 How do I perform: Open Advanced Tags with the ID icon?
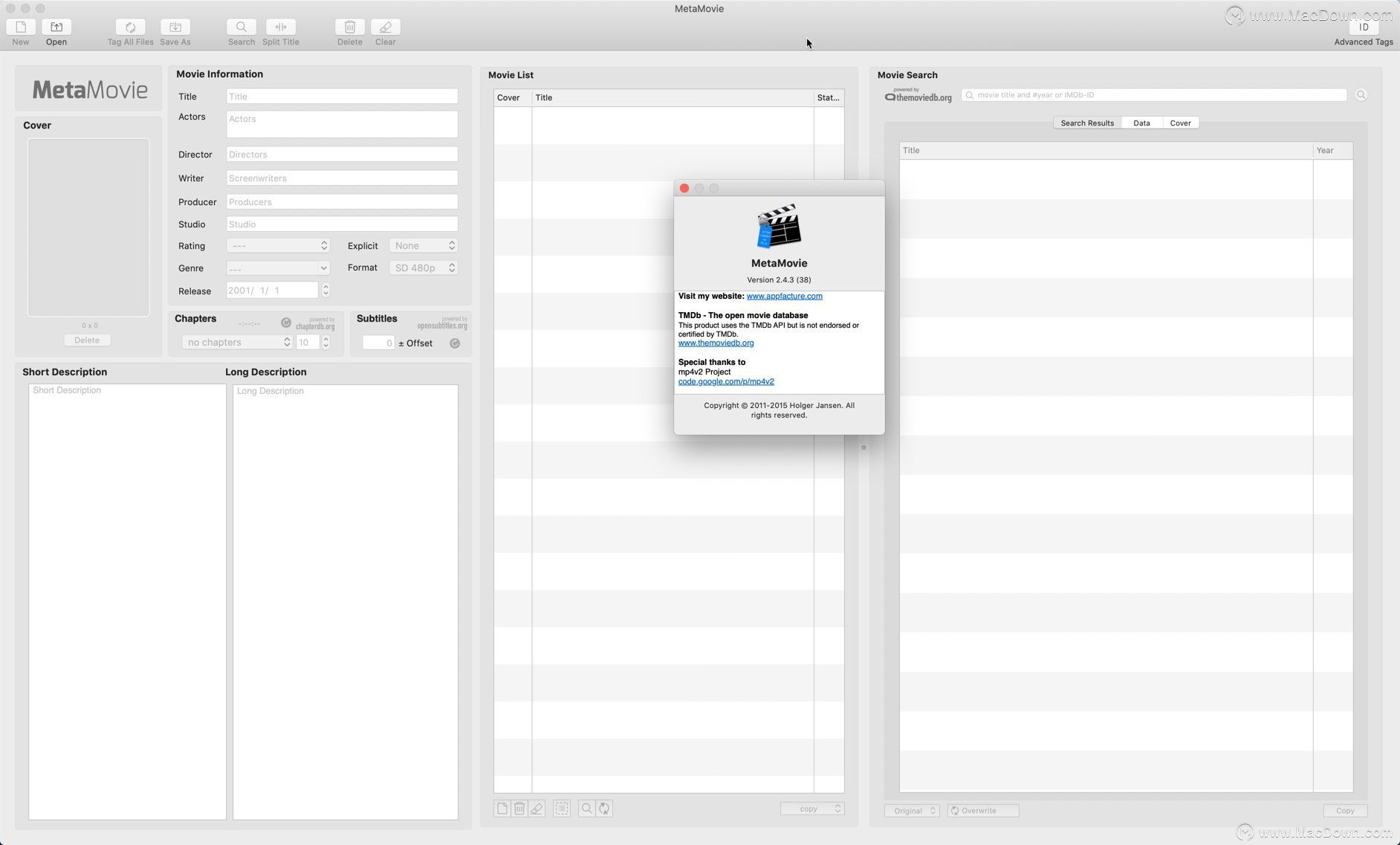(x=1364, y=27)
